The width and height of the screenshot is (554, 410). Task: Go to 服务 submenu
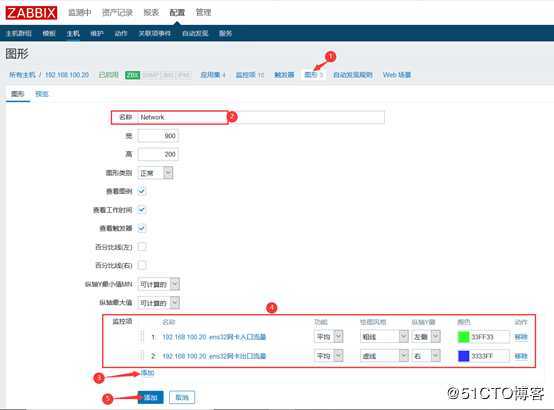pos(225,33)
